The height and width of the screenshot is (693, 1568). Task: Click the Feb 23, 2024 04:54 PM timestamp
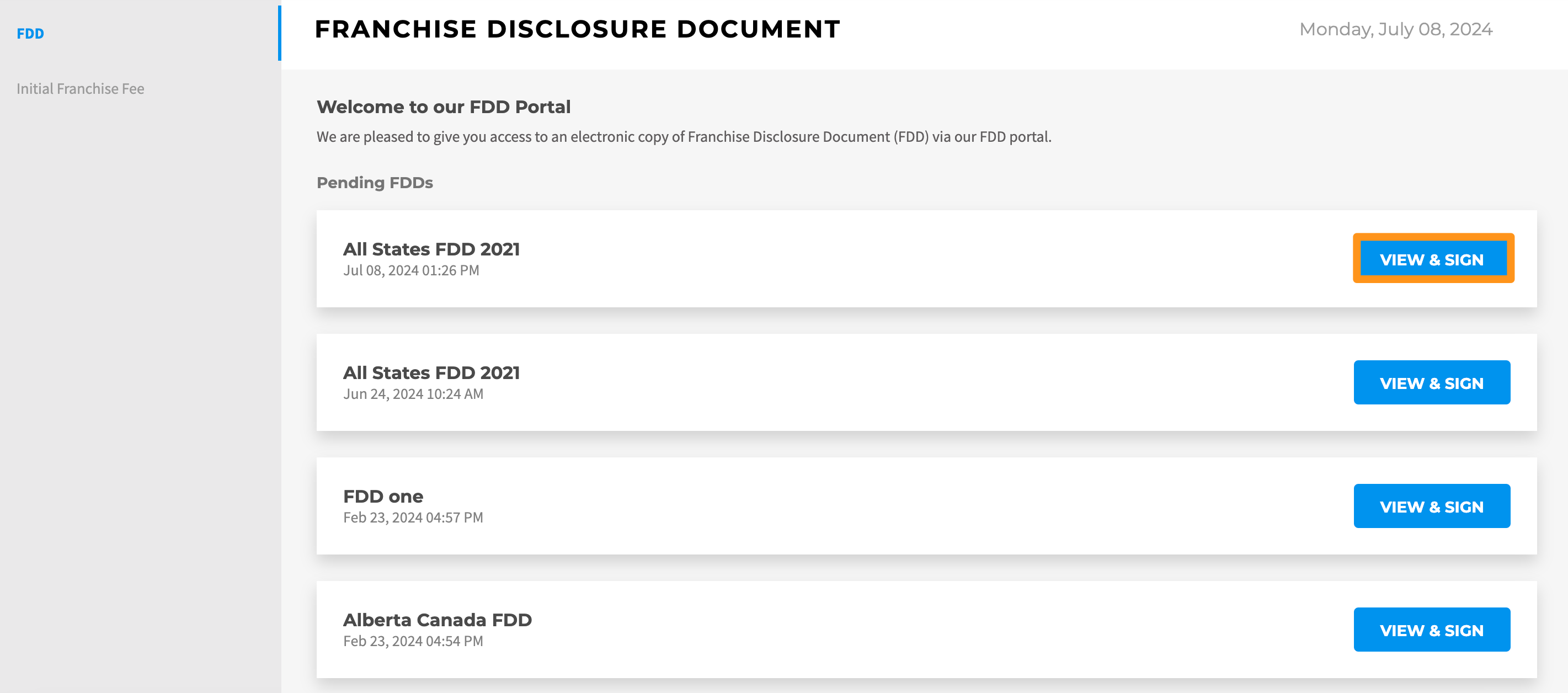(x=413, y=641)
